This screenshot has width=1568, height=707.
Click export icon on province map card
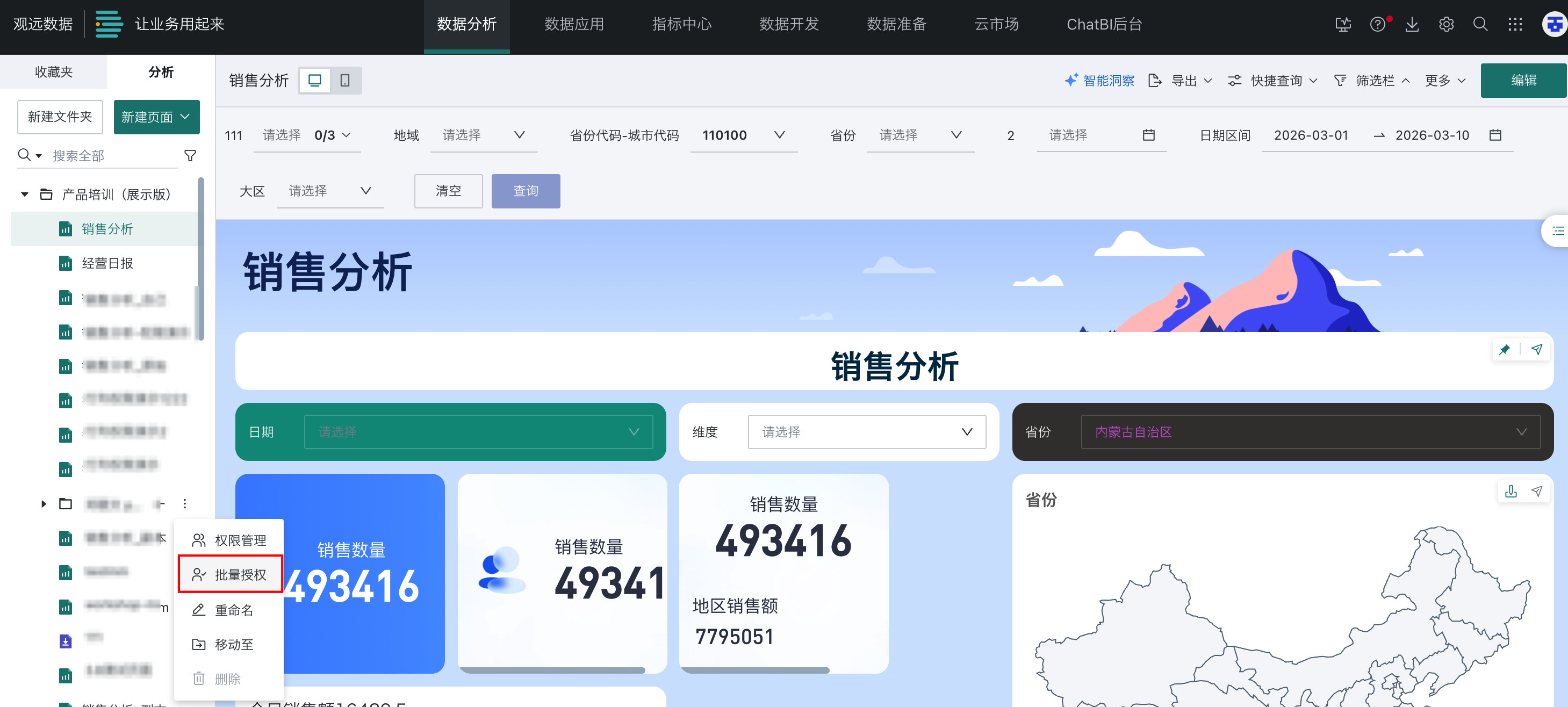pos(1510,492)
